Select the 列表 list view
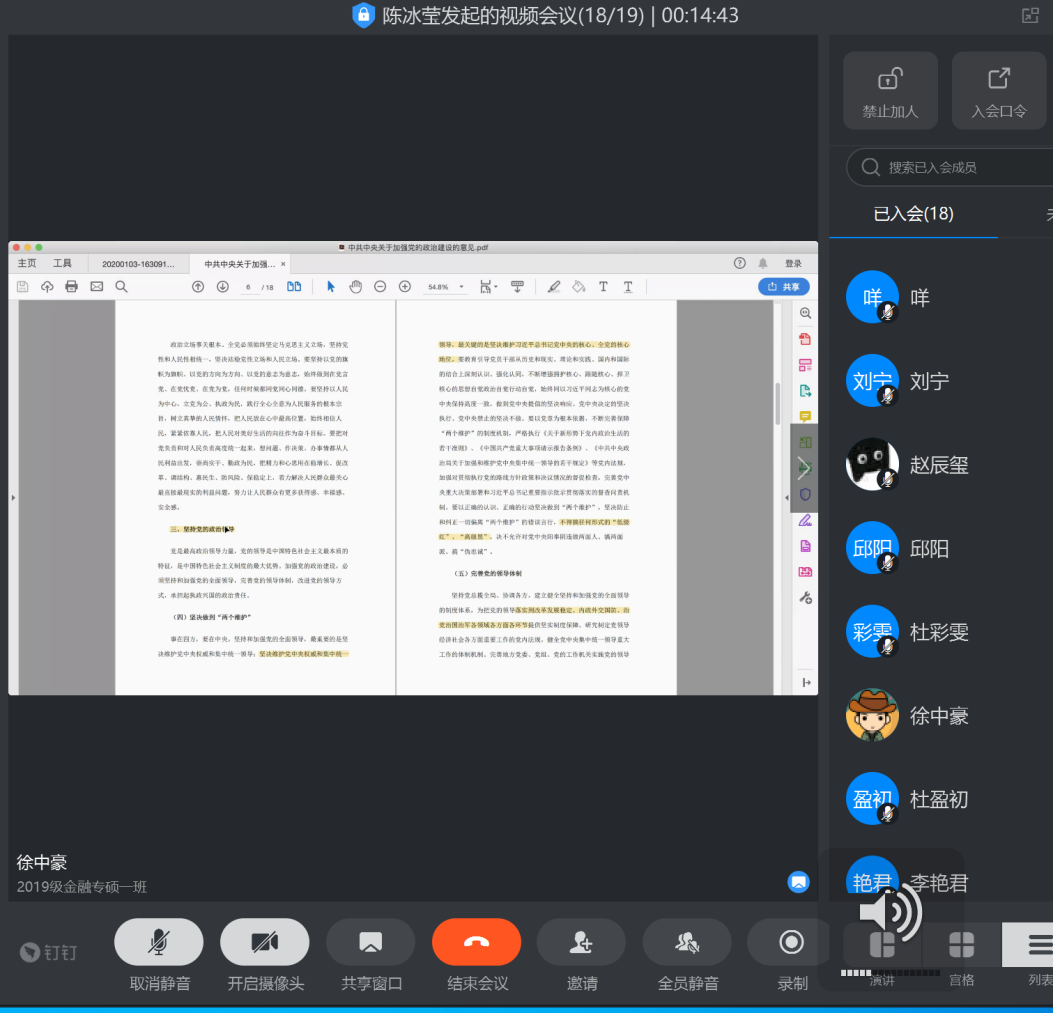1053x1013 pixels. tap(1039, 945)
